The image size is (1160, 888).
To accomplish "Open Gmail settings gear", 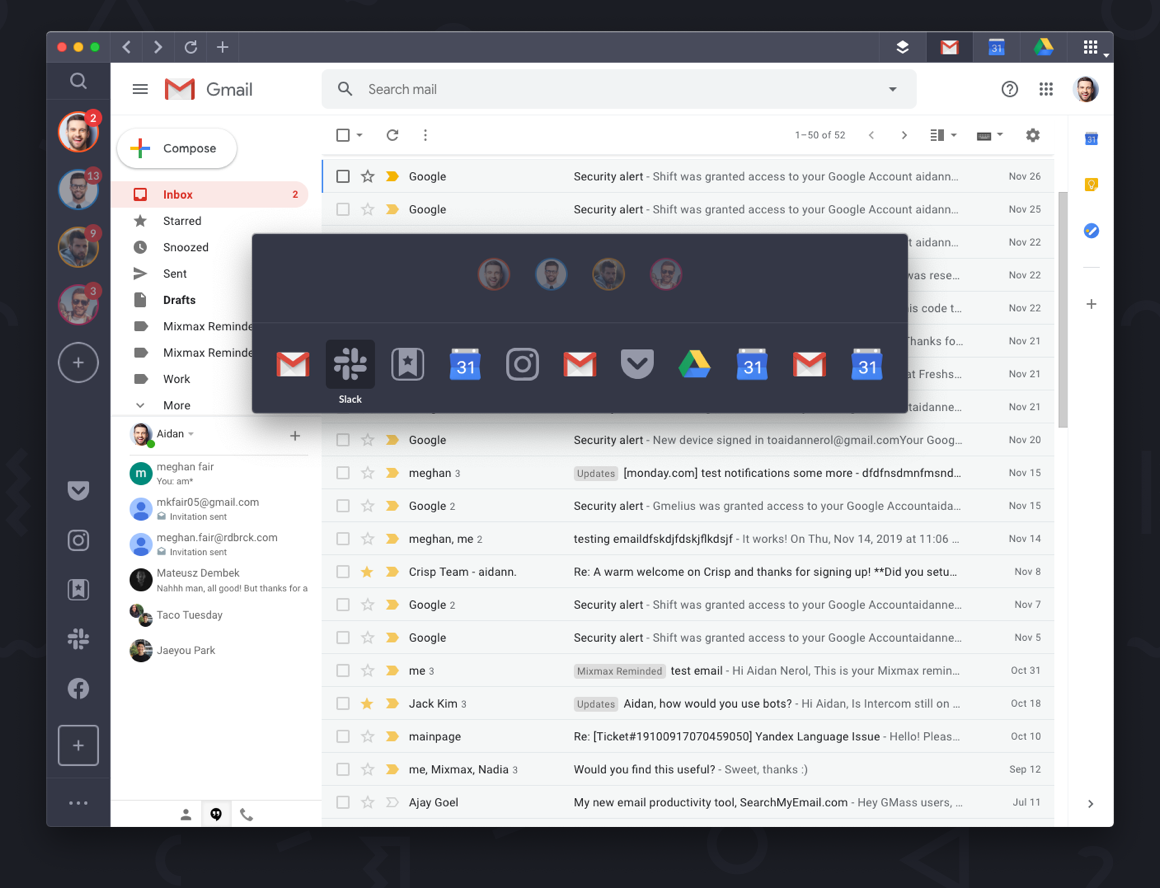I will pyautogui.click(x=1033, y=135).
